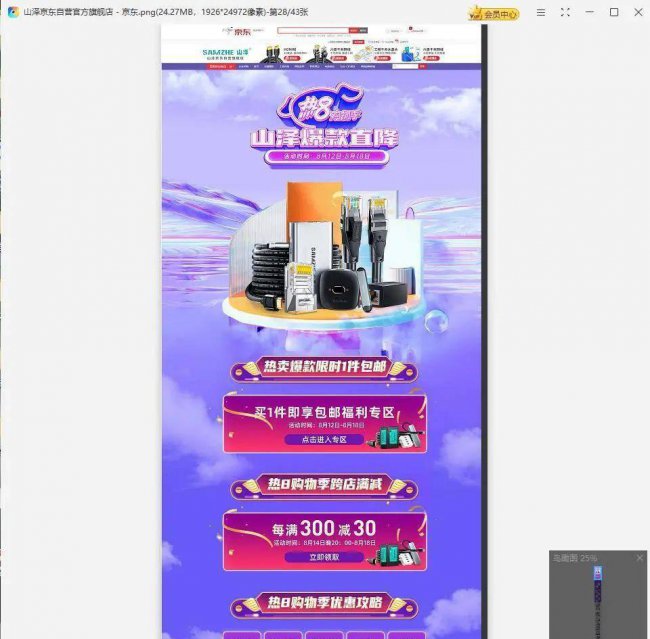
Task: Click the file name title text
Action: 166,12
